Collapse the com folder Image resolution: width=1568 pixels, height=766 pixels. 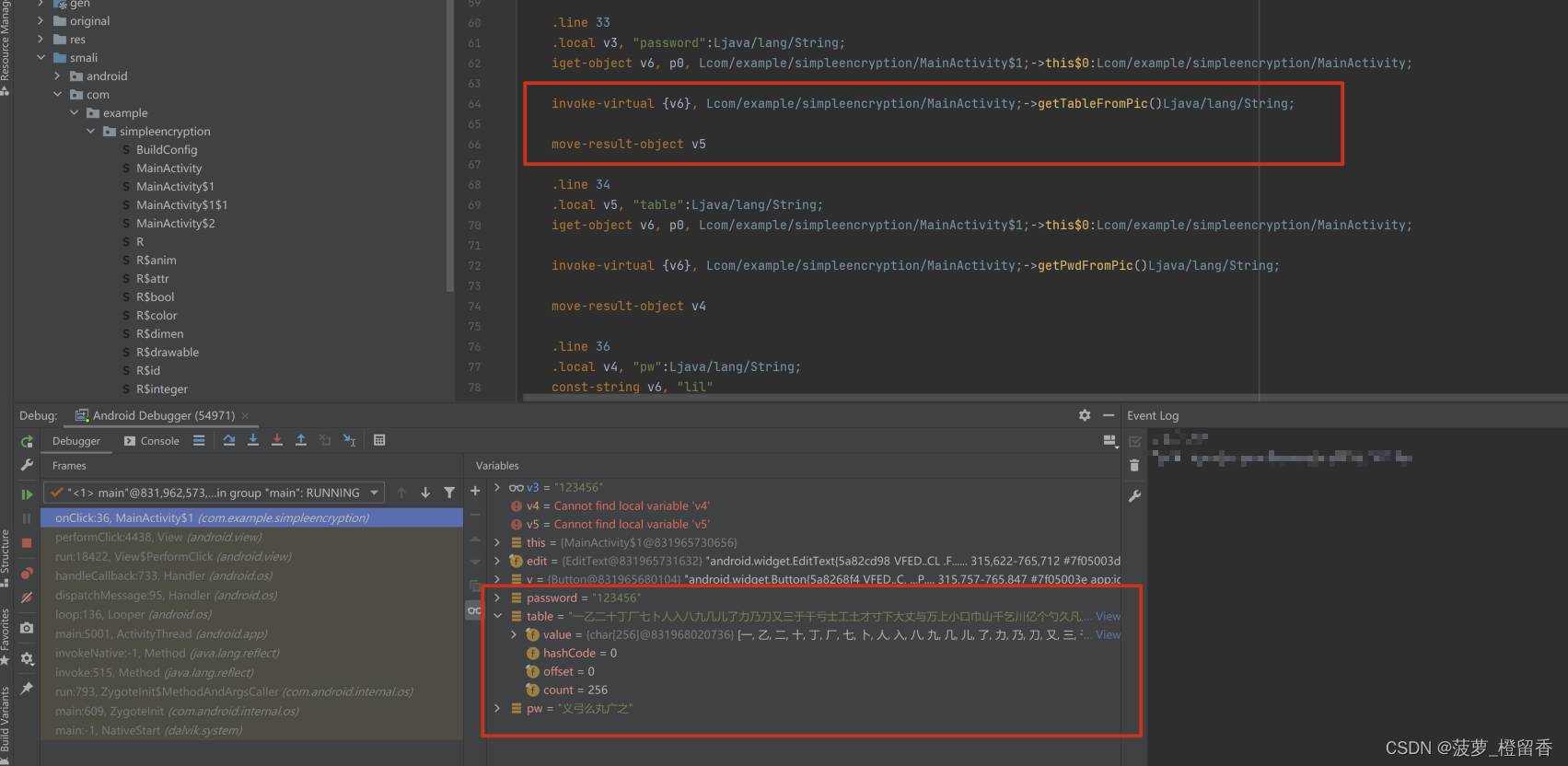[57, 94]
